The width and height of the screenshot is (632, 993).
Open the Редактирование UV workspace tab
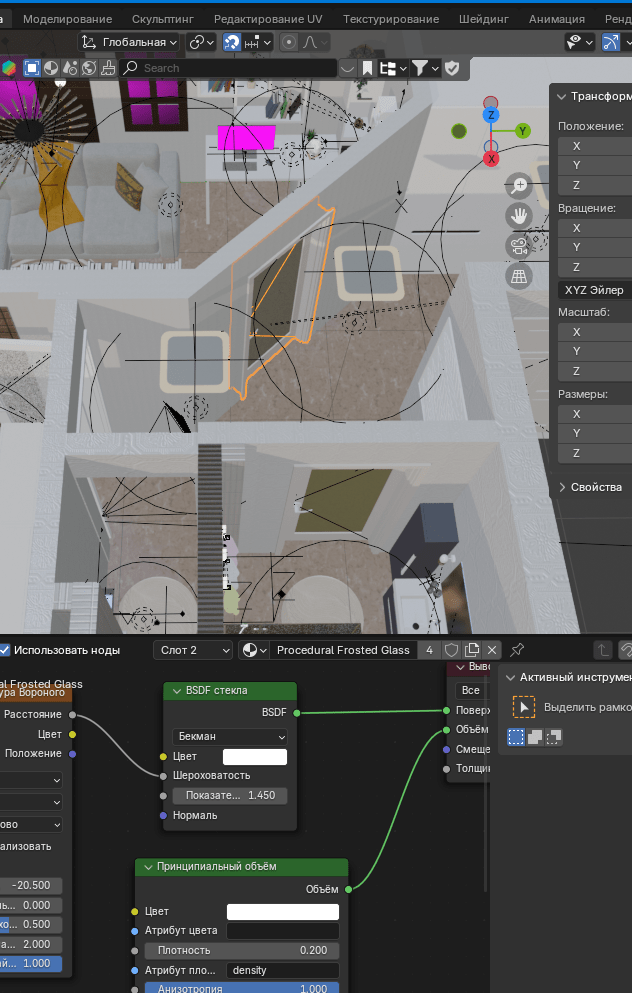coord(268,19)
